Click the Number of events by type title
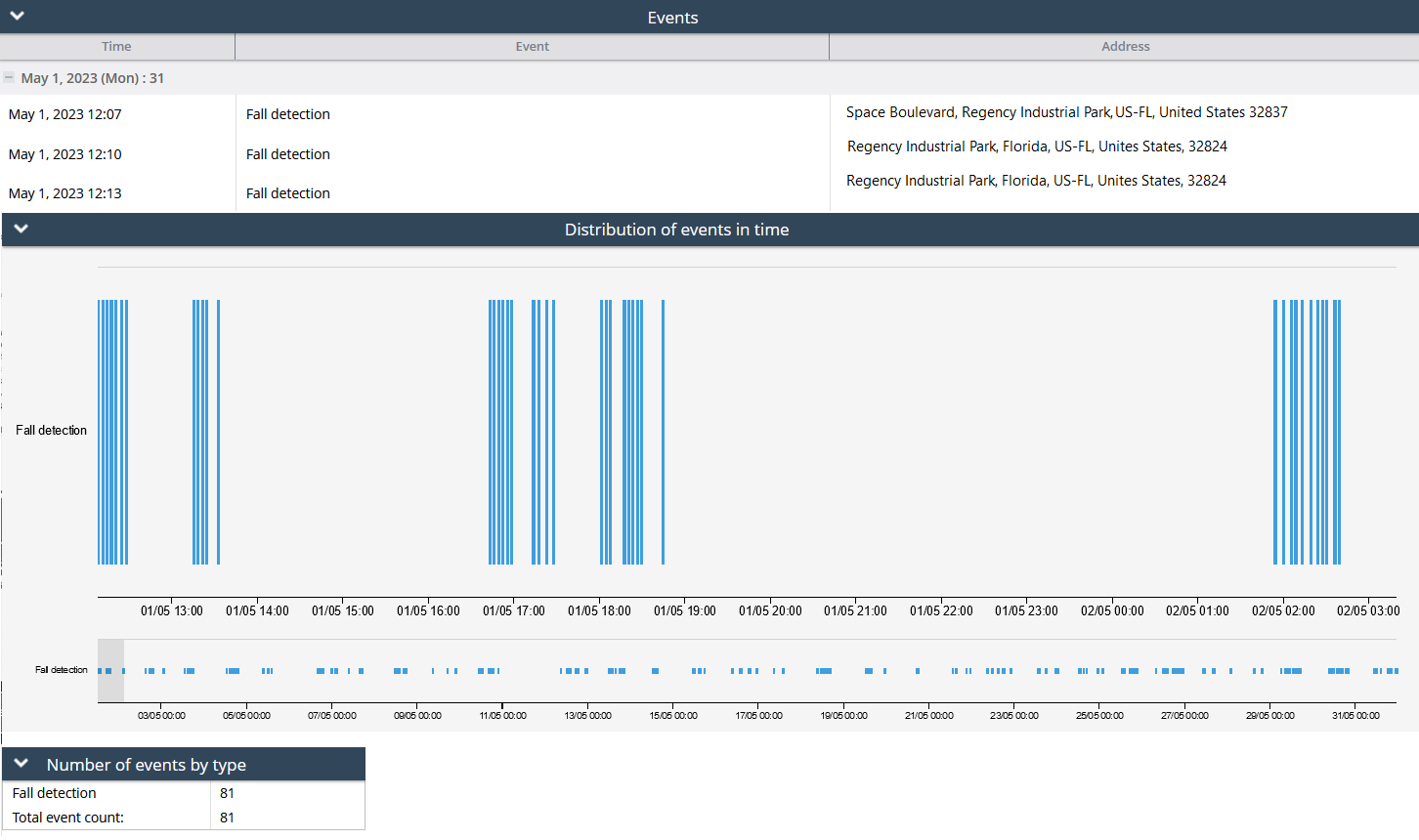 coord(147,765)
